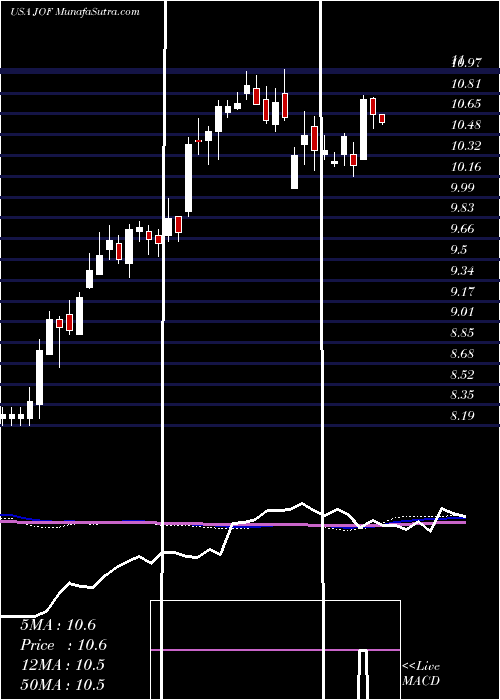This screenshot has height=700, width=500.
Task: Click the <<Live MACD label
Action: click(421, 674)
